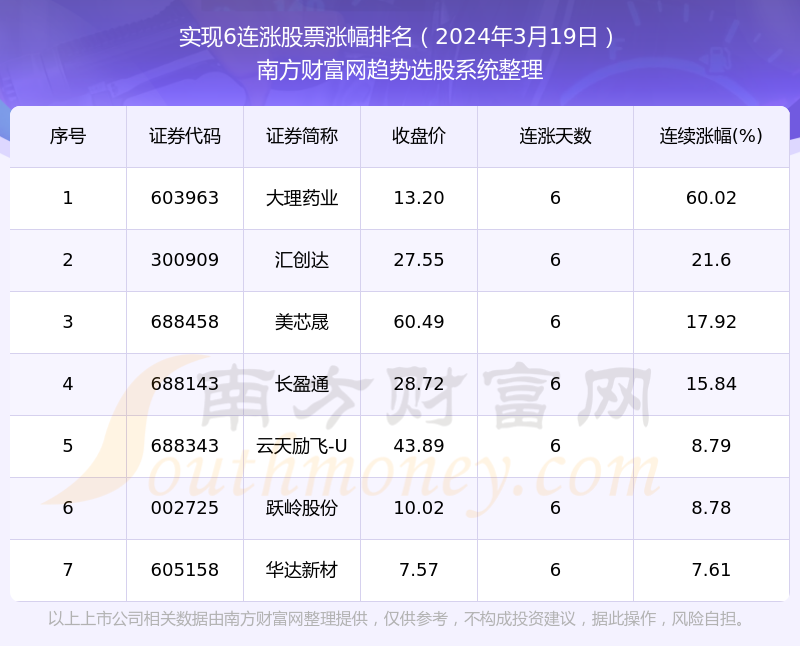Select stock name 长盈通
This screenshot has height=646, width=800.
302,384
